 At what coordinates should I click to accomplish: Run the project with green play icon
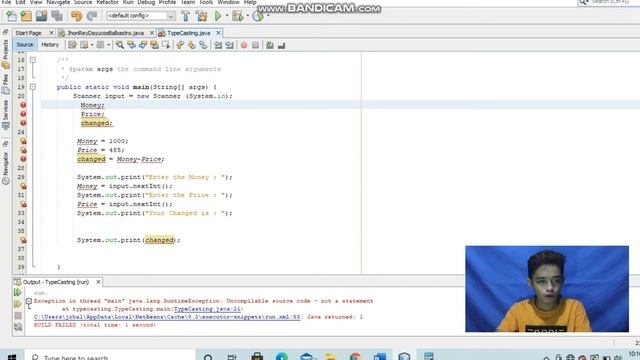(218, 16)
